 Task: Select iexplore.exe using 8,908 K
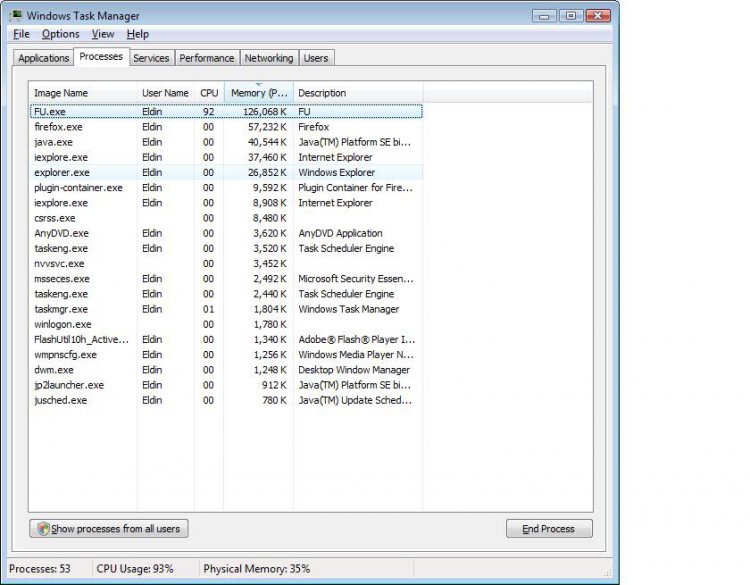[226, 203]
